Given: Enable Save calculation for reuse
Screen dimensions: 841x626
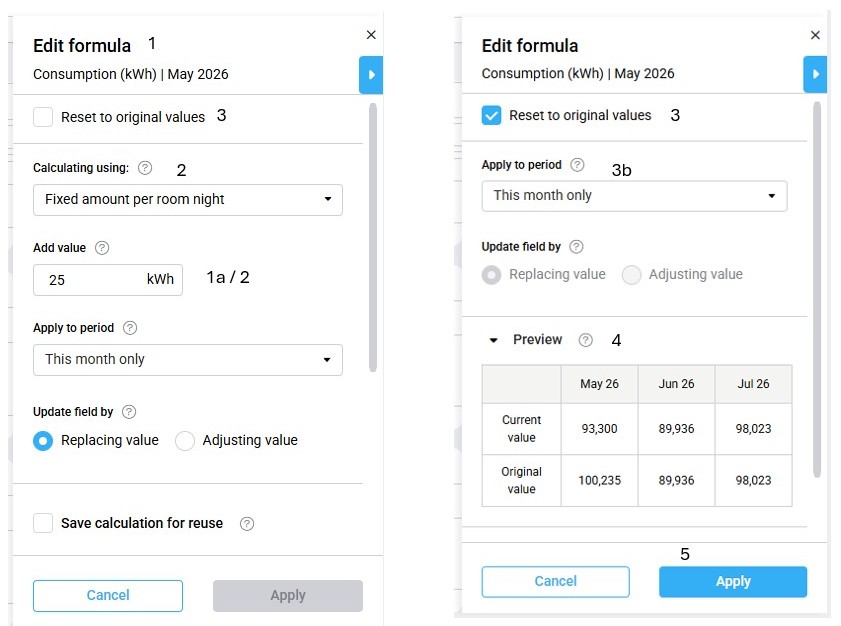Looking at the screenshot, I should pos(43,523).
